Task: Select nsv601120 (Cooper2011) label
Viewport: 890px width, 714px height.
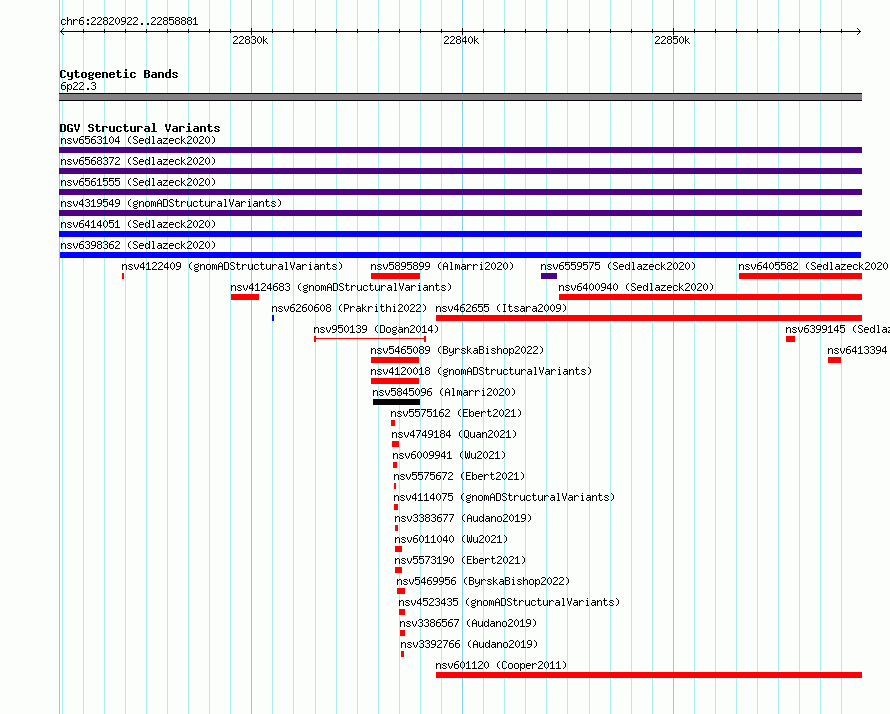Action: point(501,665)
